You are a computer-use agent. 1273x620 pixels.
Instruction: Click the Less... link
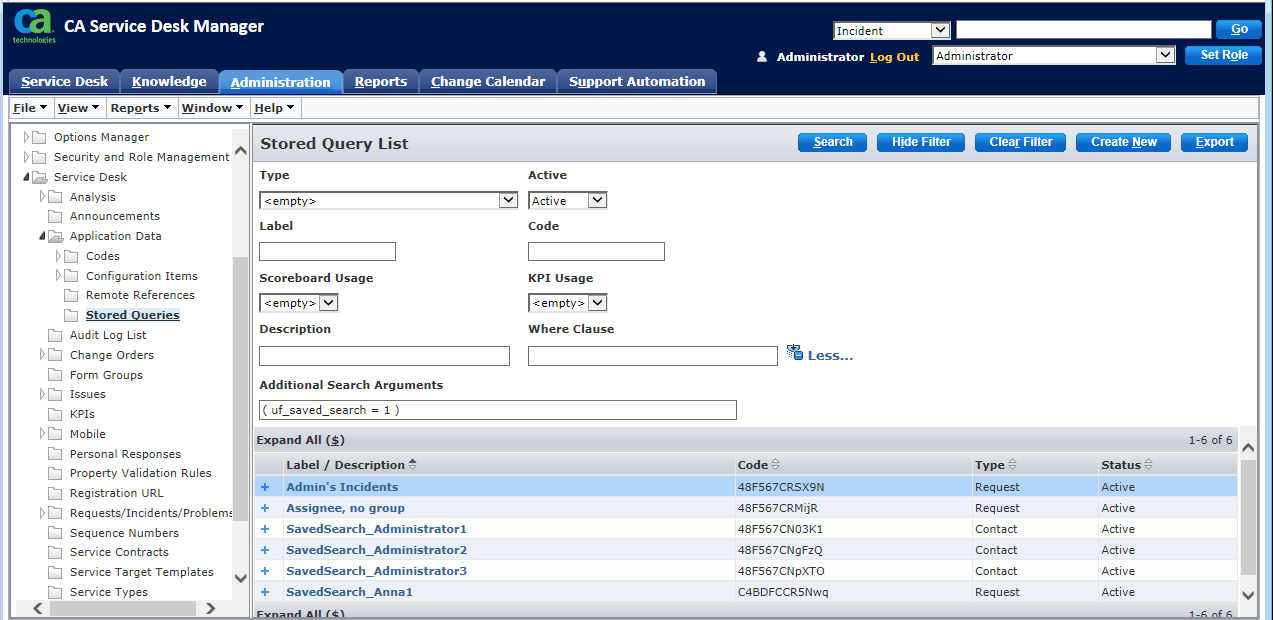tap(830, 355)
